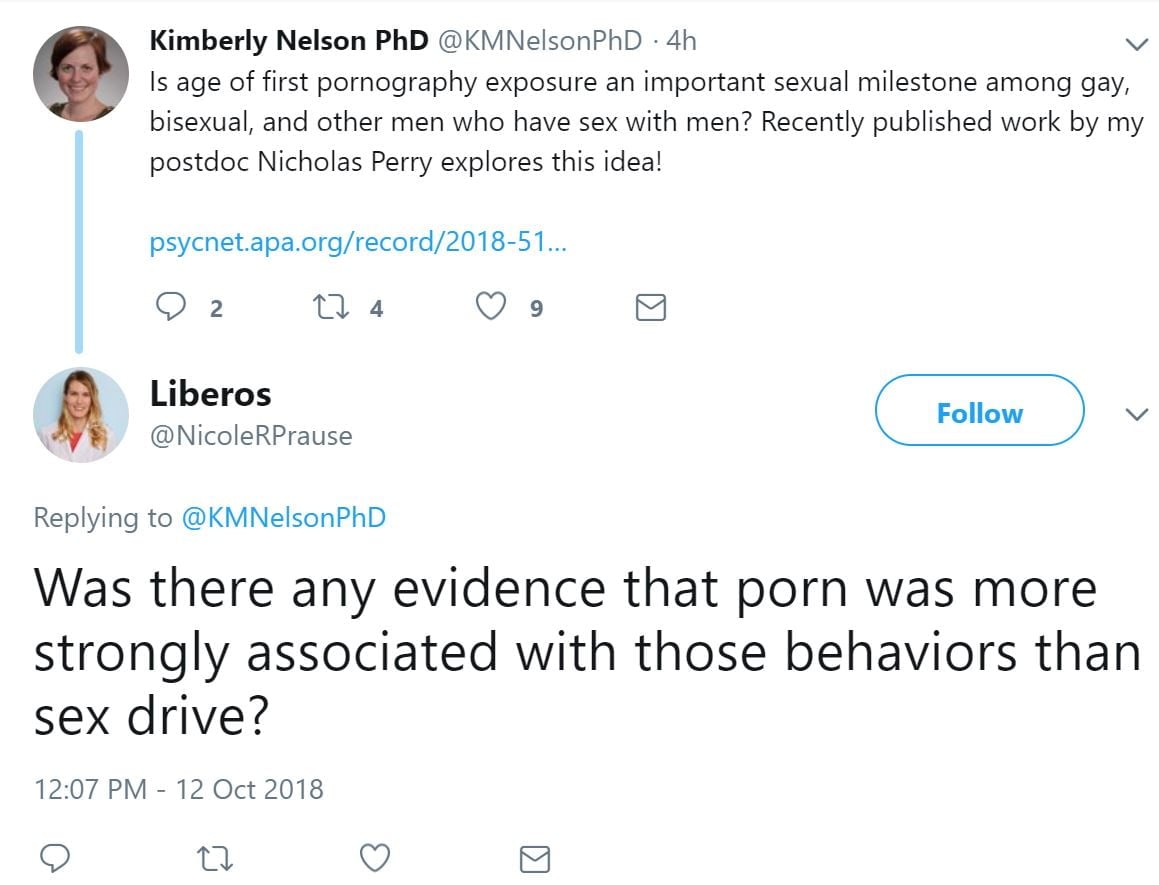
Task: Open the more options chevron on Kimberly's tweet
Action: point(1136,44)
